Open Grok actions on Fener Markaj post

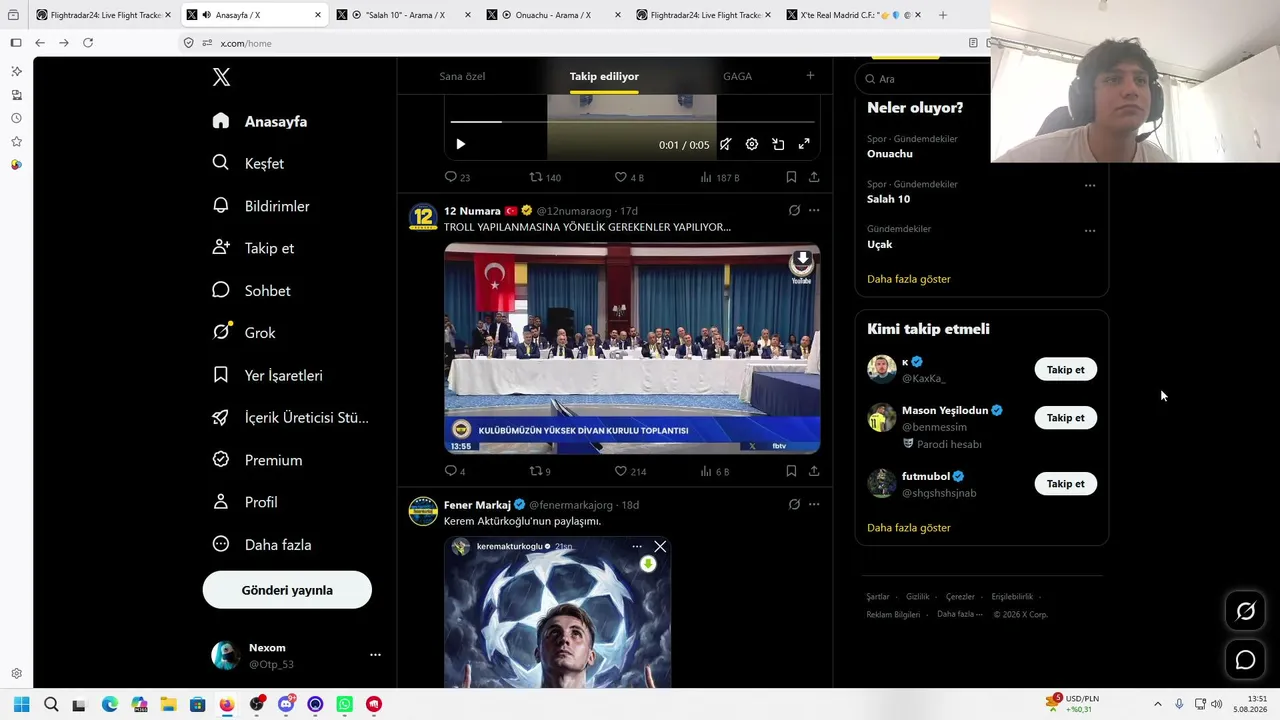tap(794, 504)
